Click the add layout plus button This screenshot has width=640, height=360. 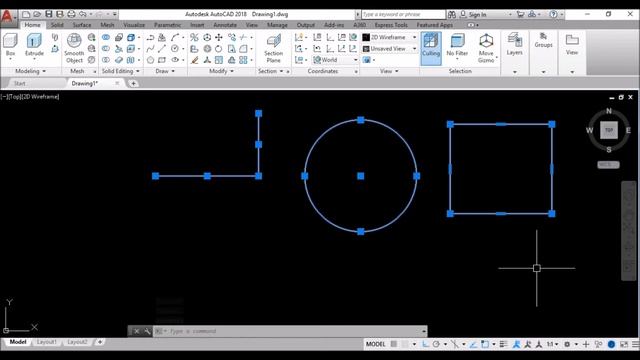click(x=100, y=342)
